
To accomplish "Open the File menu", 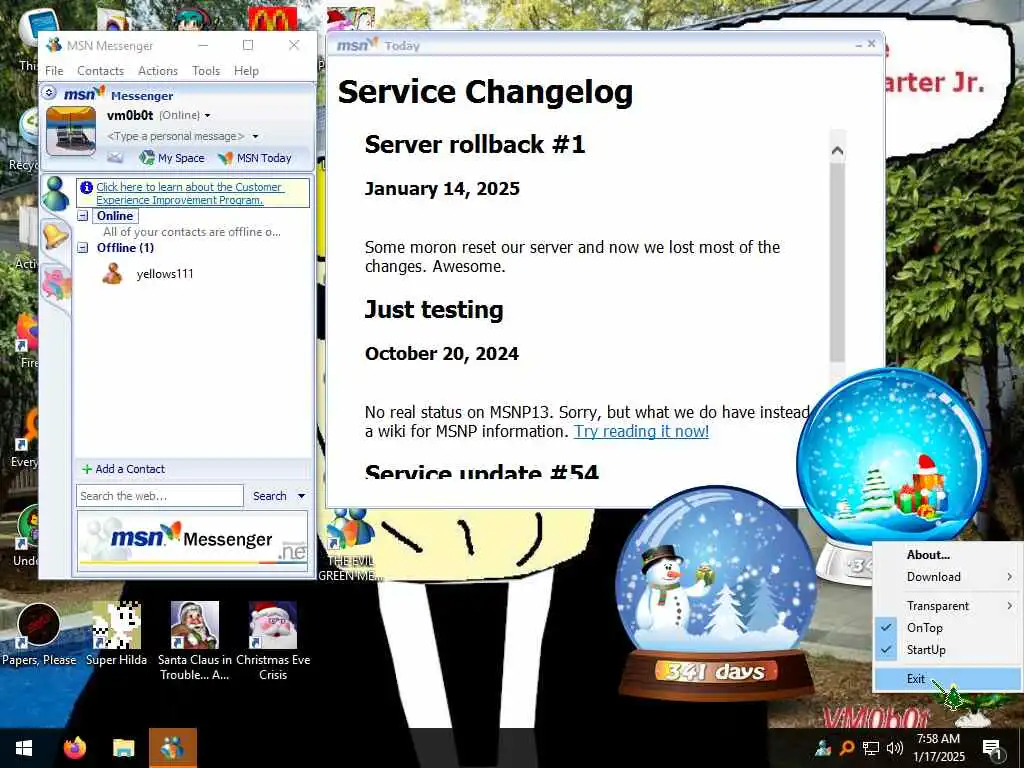I will pos(54,71).
